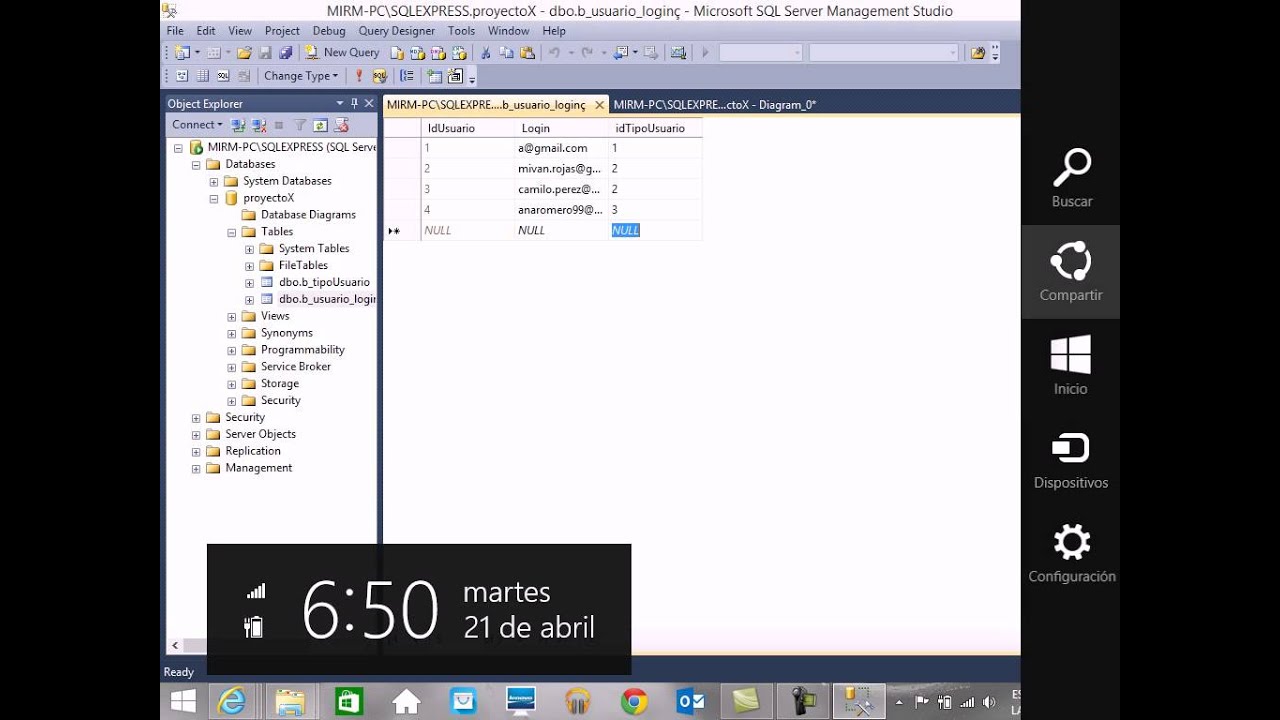Expand System Databases folder
Image resolution: width=1280 pixels, height=720 pixels.
pos(214,181)
